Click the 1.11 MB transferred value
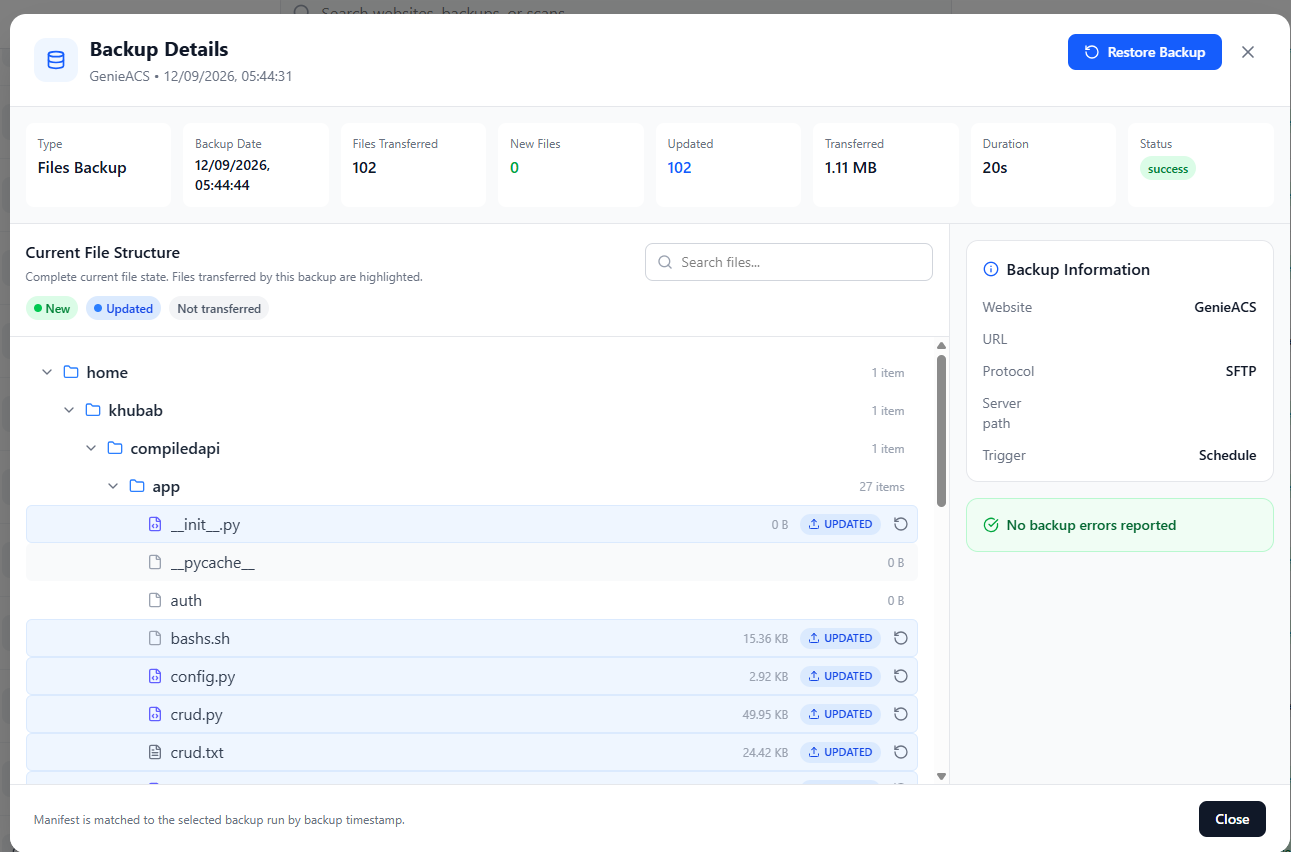 click(851, 168)
